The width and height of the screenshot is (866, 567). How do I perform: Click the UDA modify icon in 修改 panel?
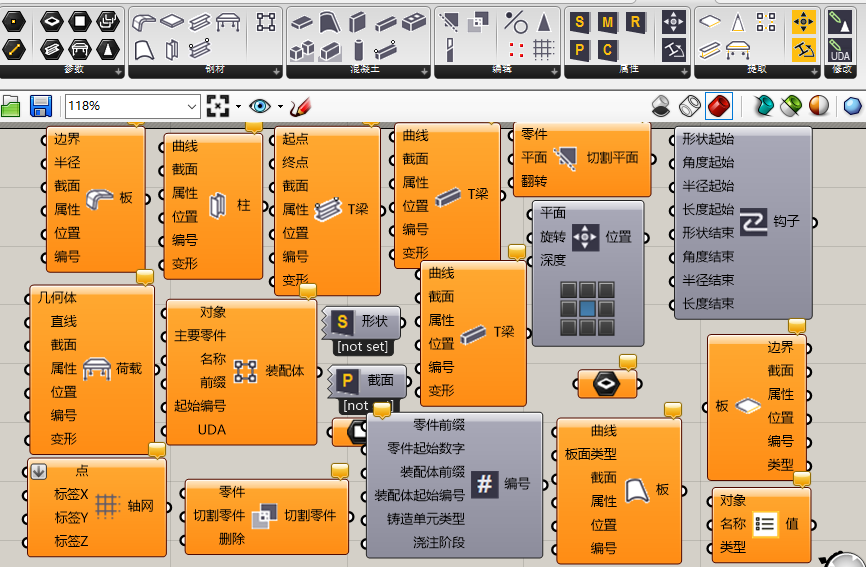pyautogui.click(x=840, y=50)
